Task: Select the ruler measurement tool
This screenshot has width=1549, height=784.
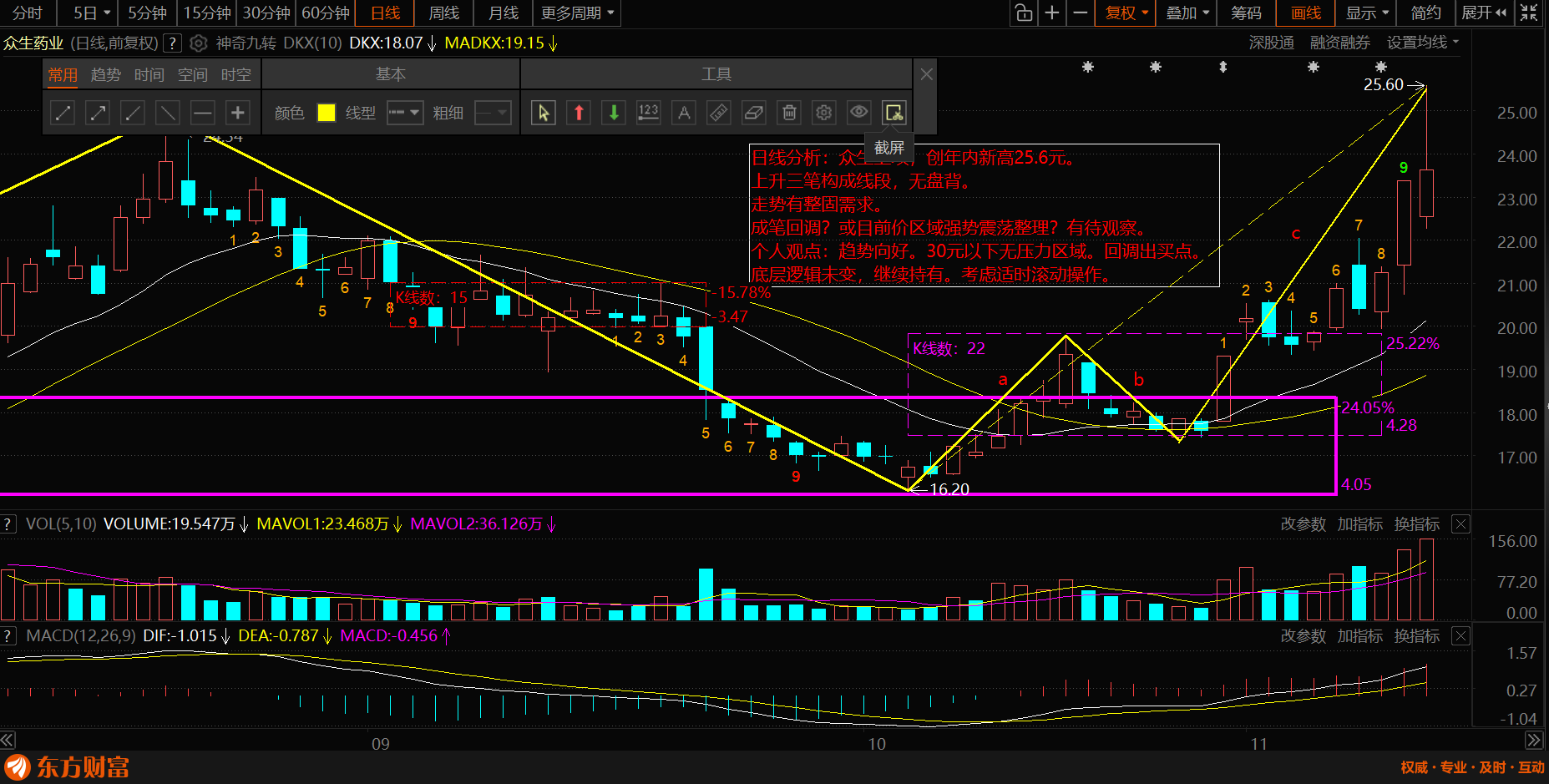Action: coord(719,113)
